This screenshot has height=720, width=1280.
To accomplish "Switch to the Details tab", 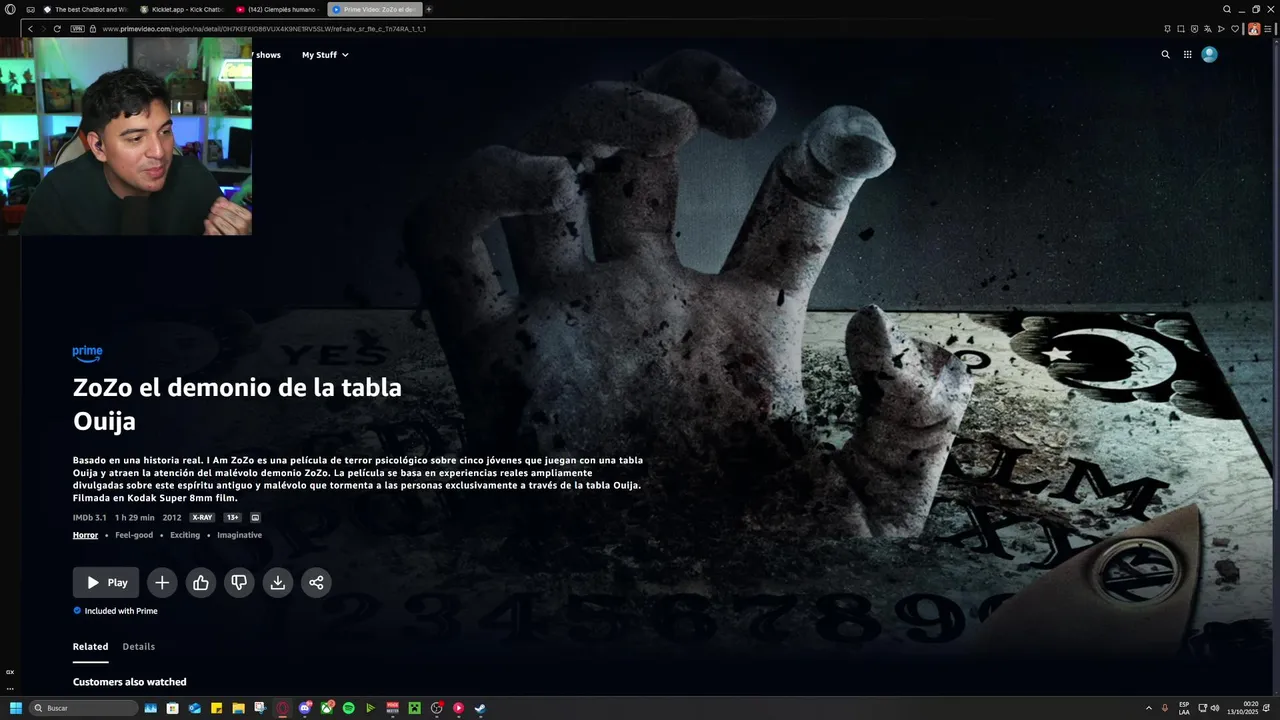I will (139, 646).
